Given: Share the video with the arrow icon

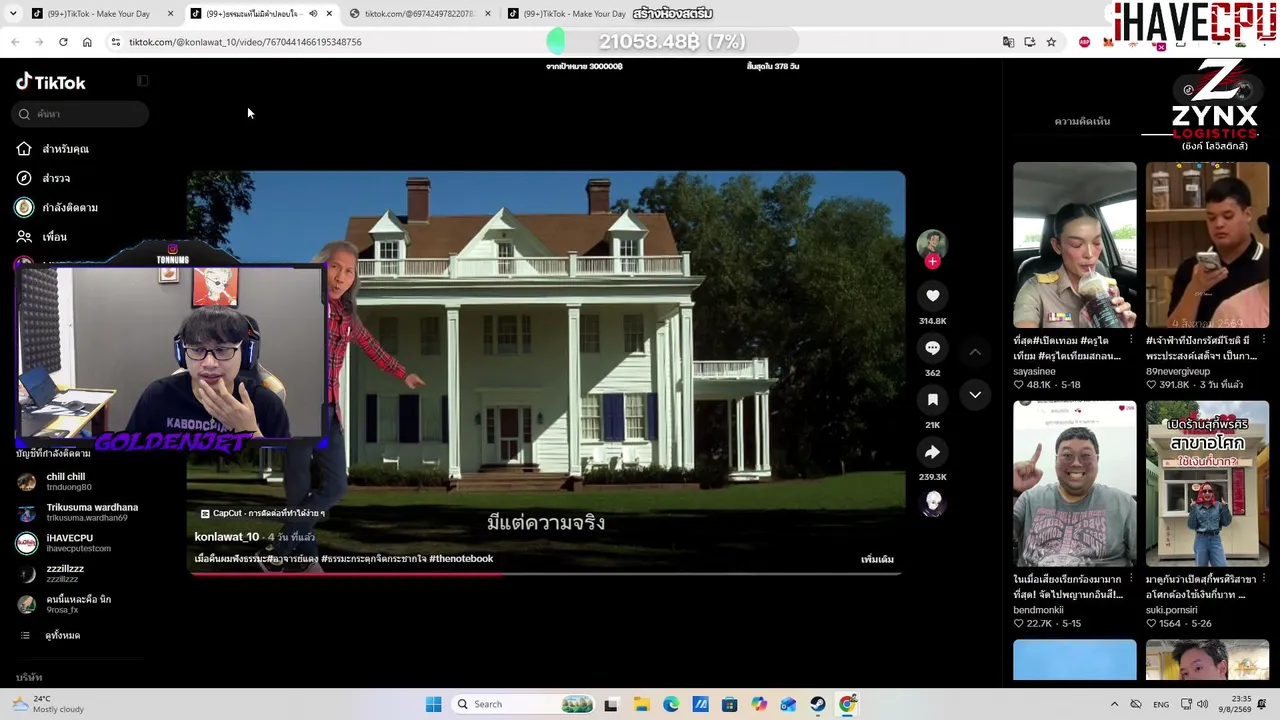Looking at the screenshot, I should coord(932,452).
